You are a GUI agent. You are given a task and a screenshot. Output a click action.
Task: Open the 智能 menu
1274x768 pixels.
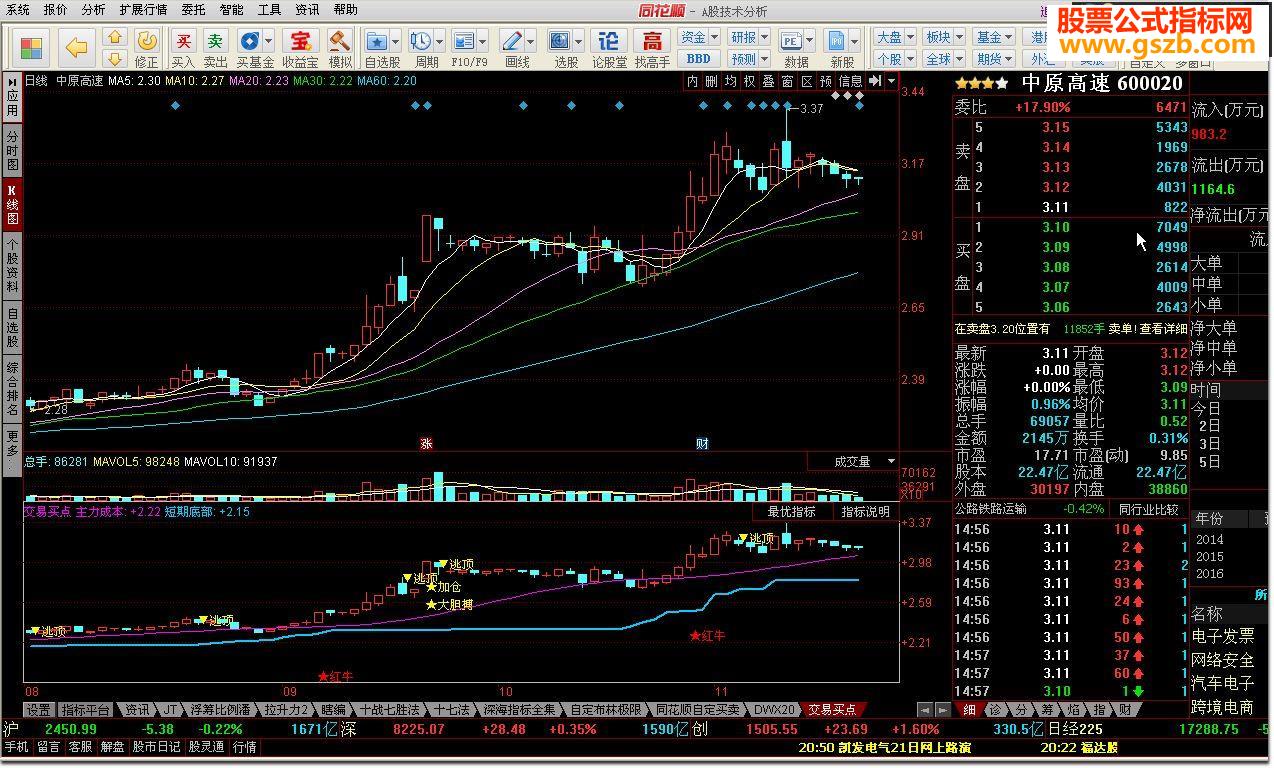coord(231,10)
